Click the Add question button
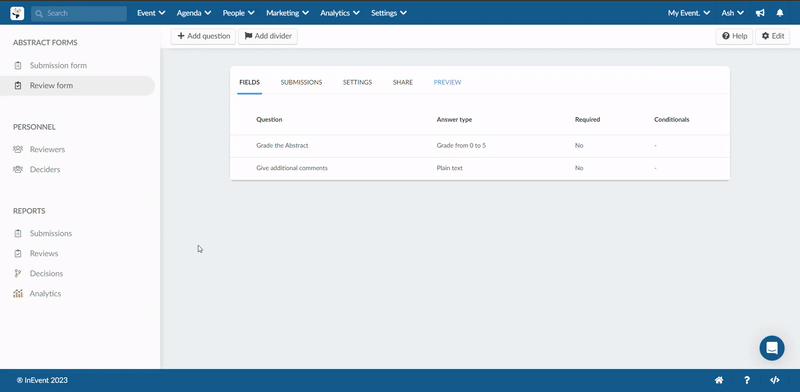The height and width of the screenshot is (392, 800). (x=203, y=36)
